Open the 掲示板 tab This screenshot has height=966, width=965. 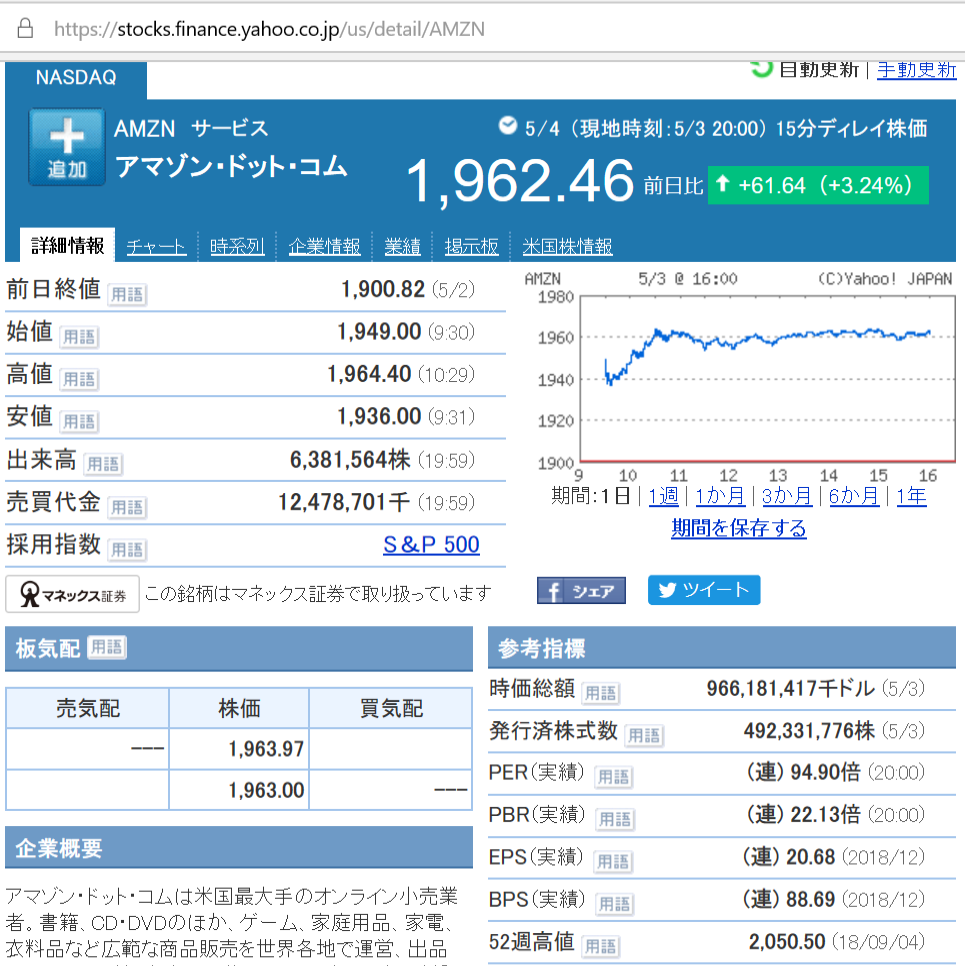(x=471, y=247)
